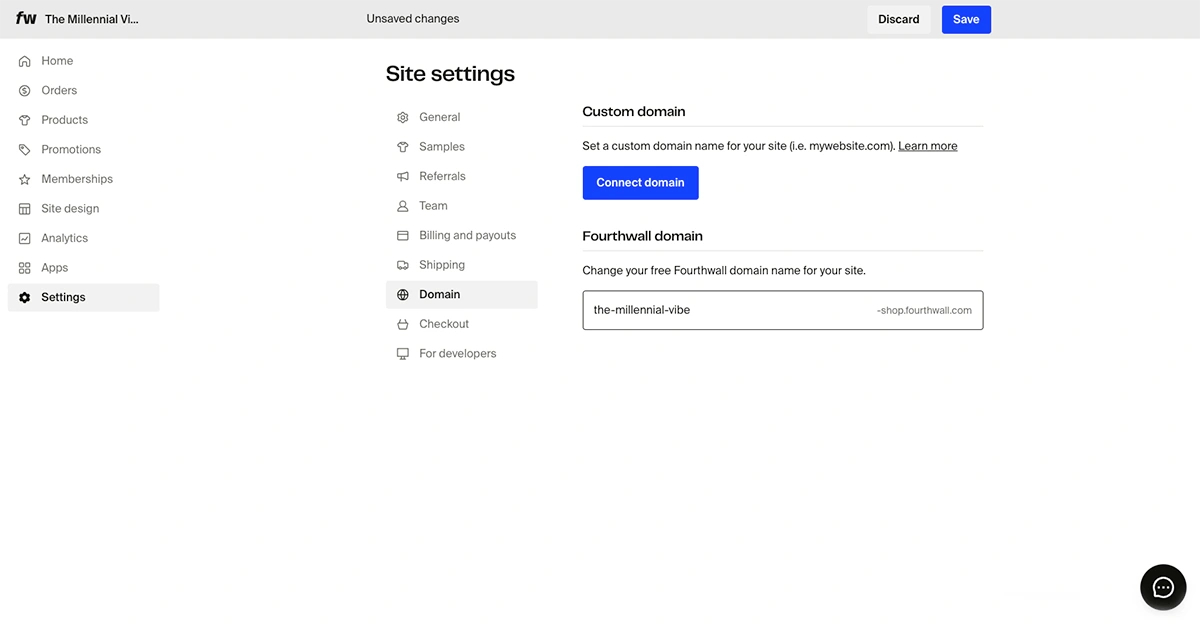The height and width of the screenshot is (624, 1200).
Task: Go to Site design section
Action: 70,209
